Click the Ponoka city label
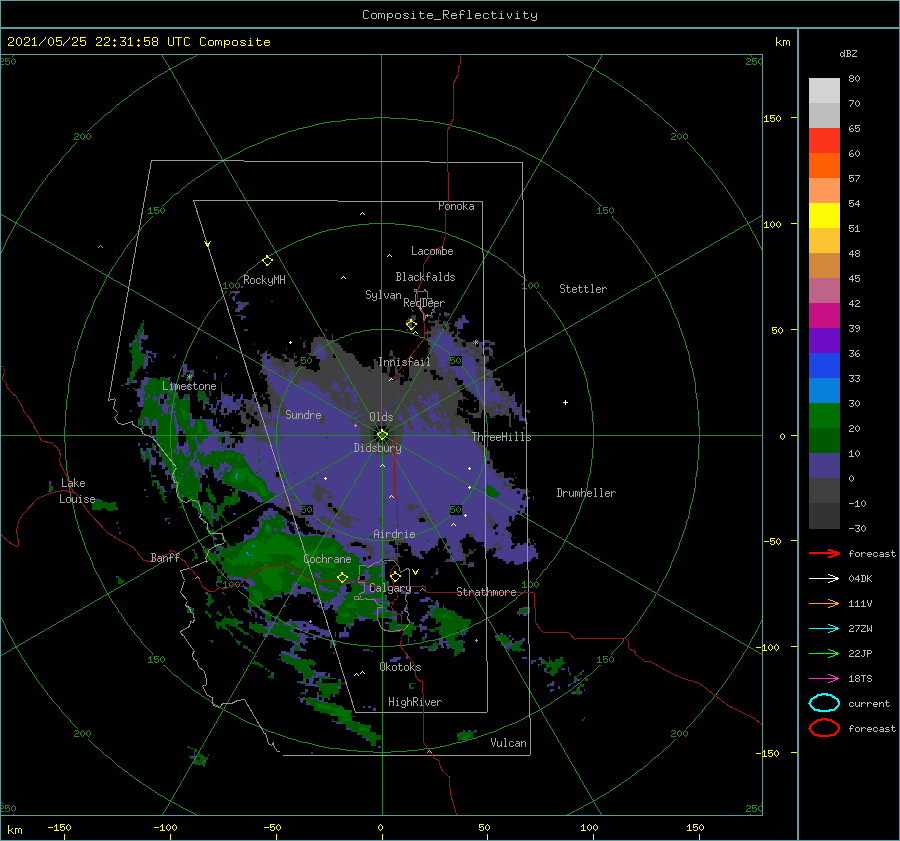This screenshot has width=900, height=841. coord(456,206)
